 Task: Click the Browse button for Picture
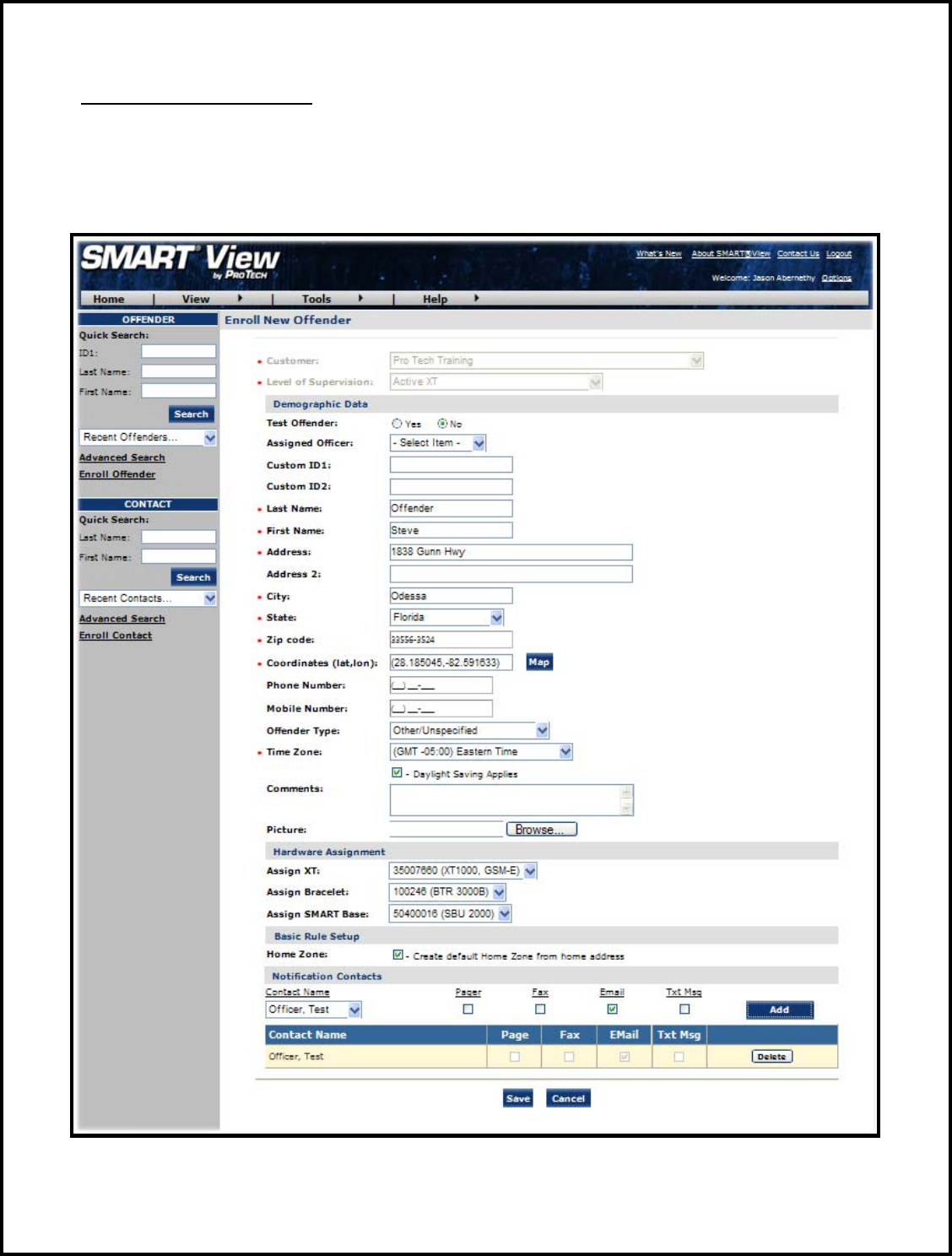(541, 830)
